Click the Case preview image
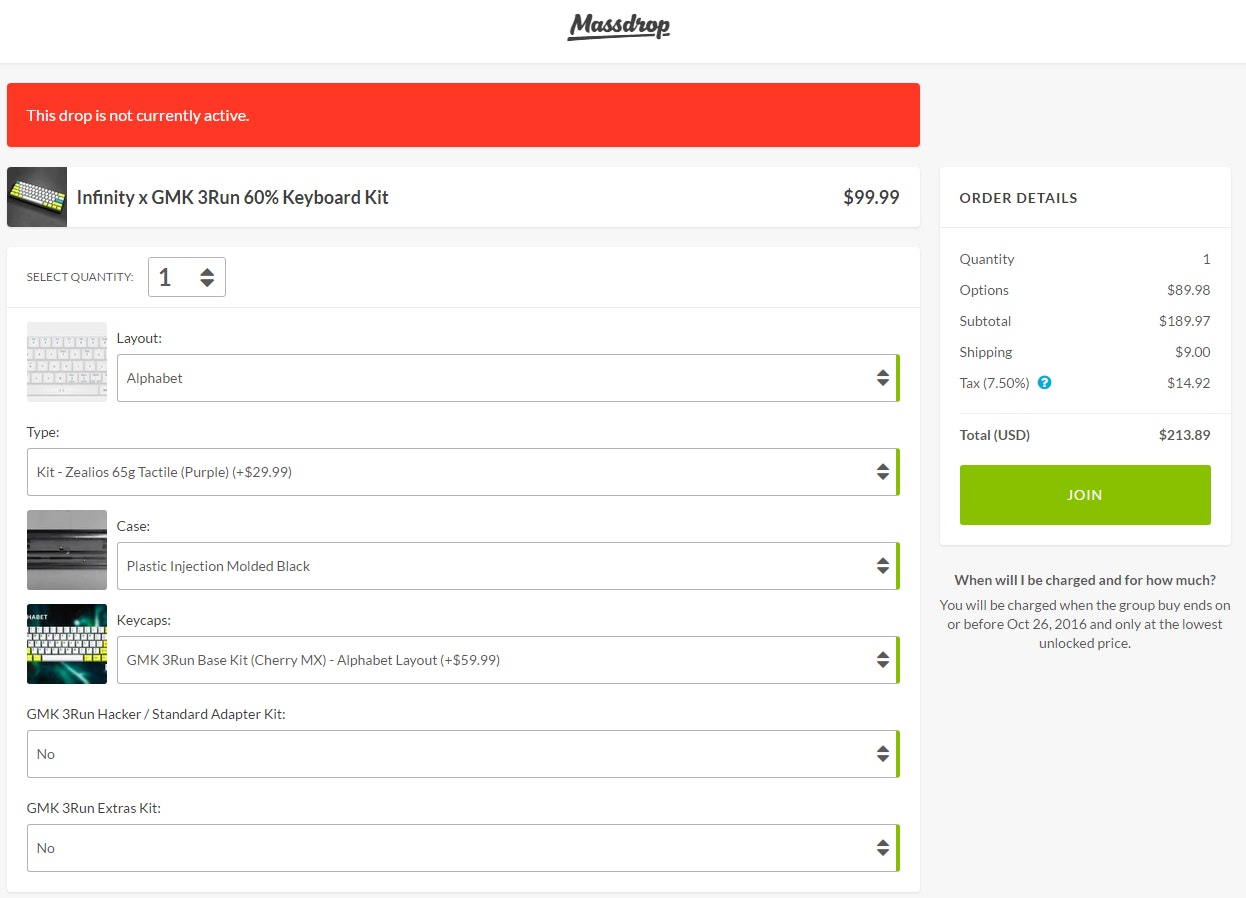The height and width of the screenshot is (898, 1246). 67,550
